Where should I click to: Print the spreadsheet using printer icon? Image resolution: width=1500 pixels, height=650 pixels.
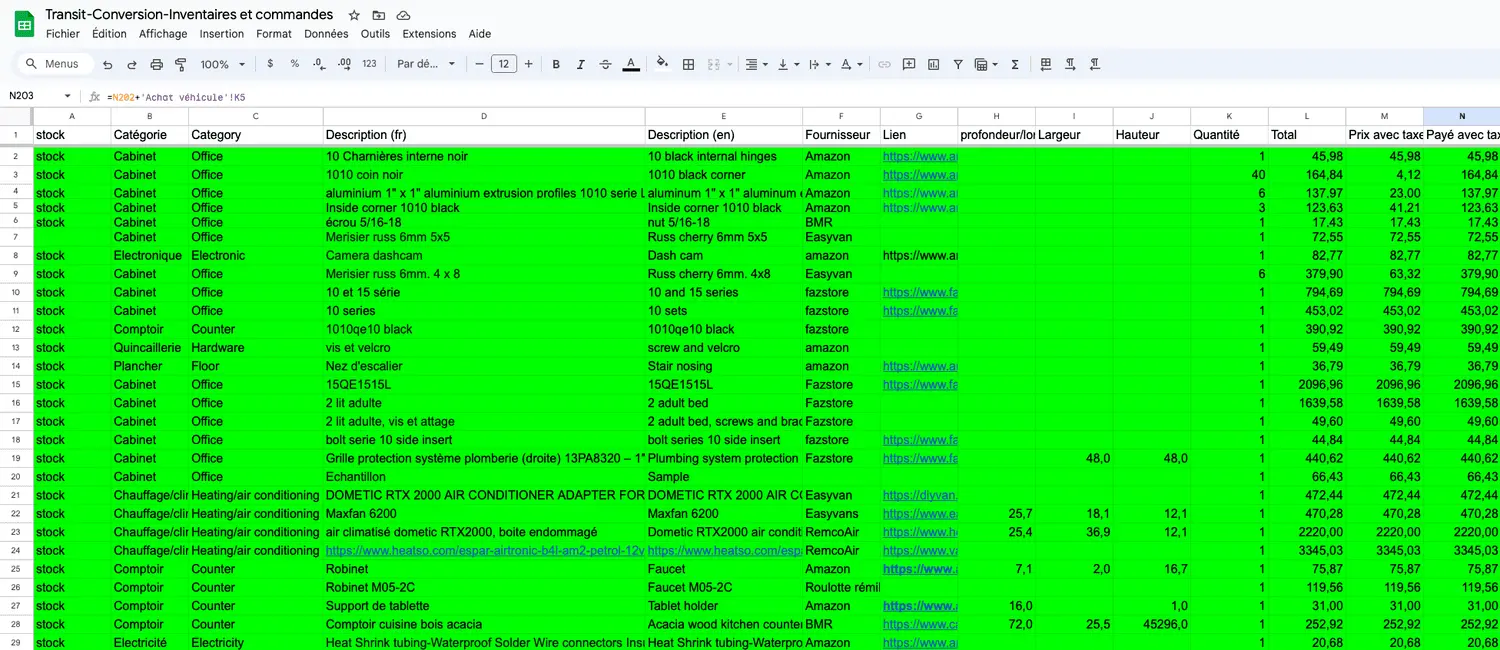(156, 64)
